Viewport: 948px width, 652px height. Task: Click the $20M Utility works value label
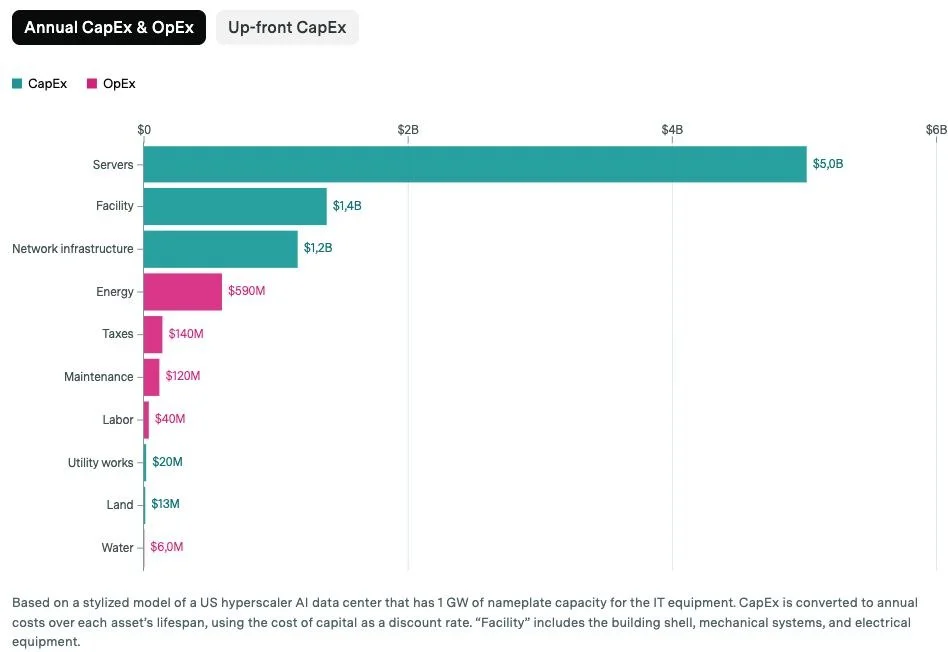(167, 461)
